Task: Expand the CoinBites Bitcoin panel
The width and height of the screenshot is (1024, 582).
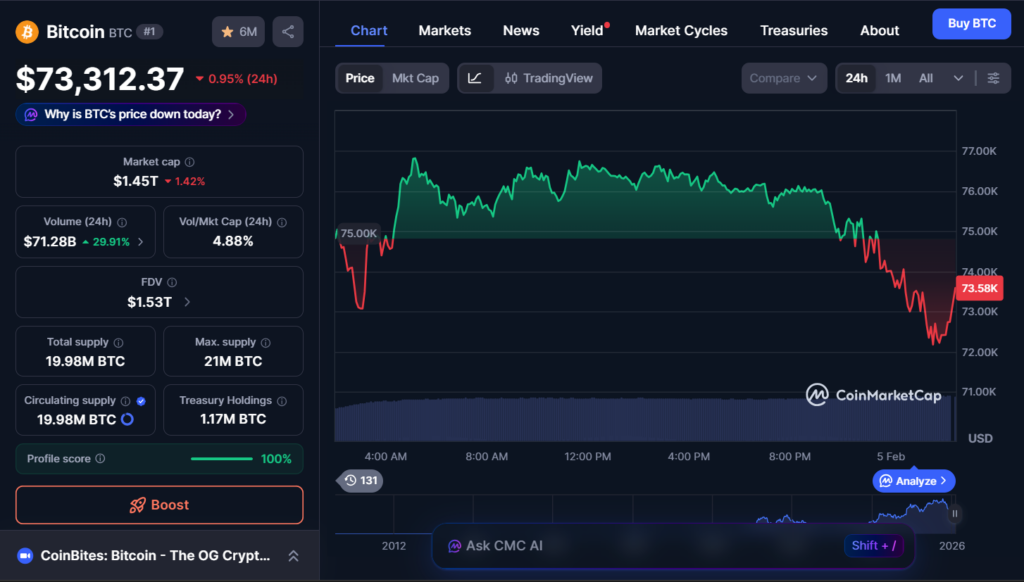Action: point(293,555)
